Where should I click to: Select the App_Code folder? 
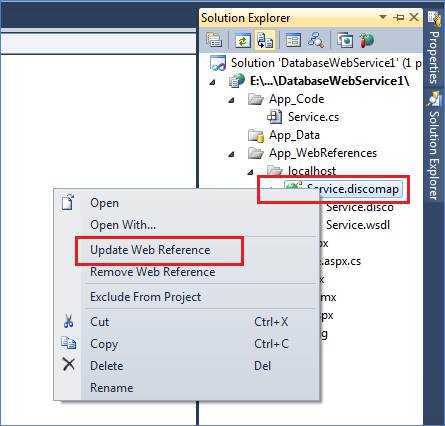point(297,99)
